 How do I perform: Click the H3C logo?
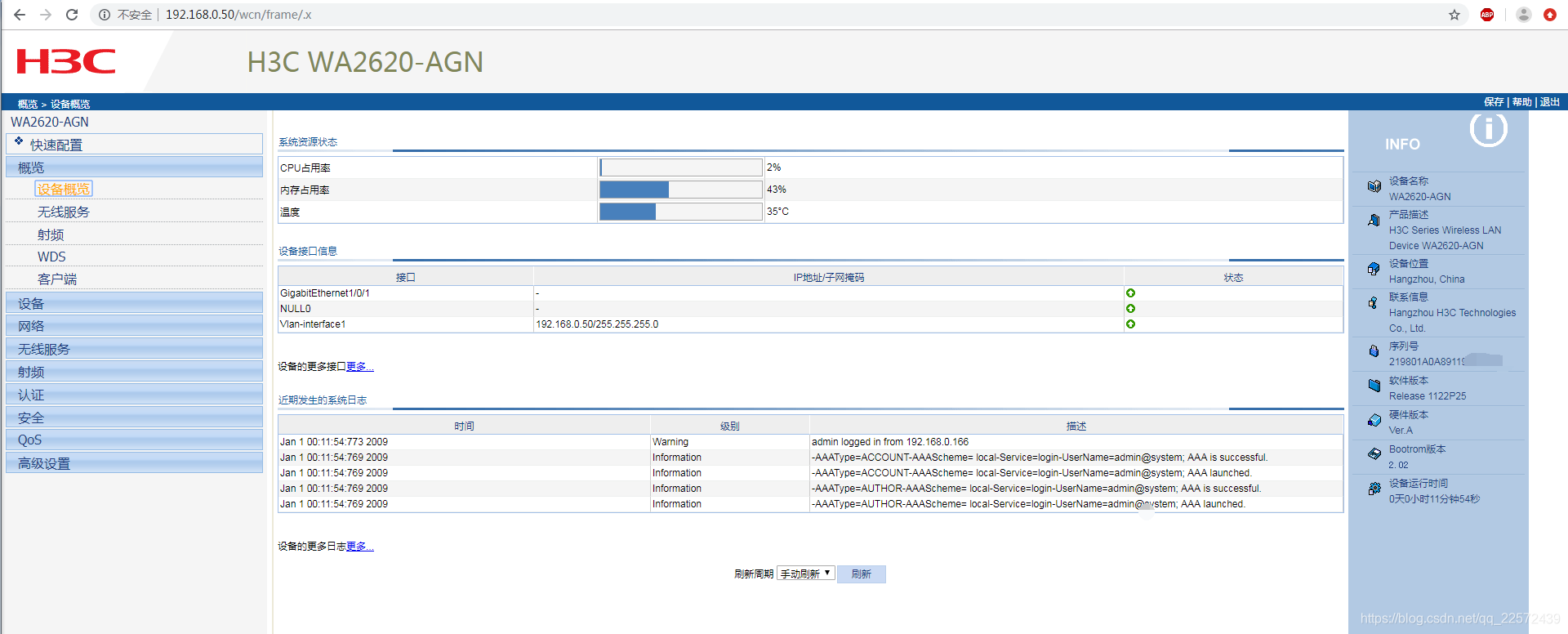pyautogui.click(x=66, y=61)
